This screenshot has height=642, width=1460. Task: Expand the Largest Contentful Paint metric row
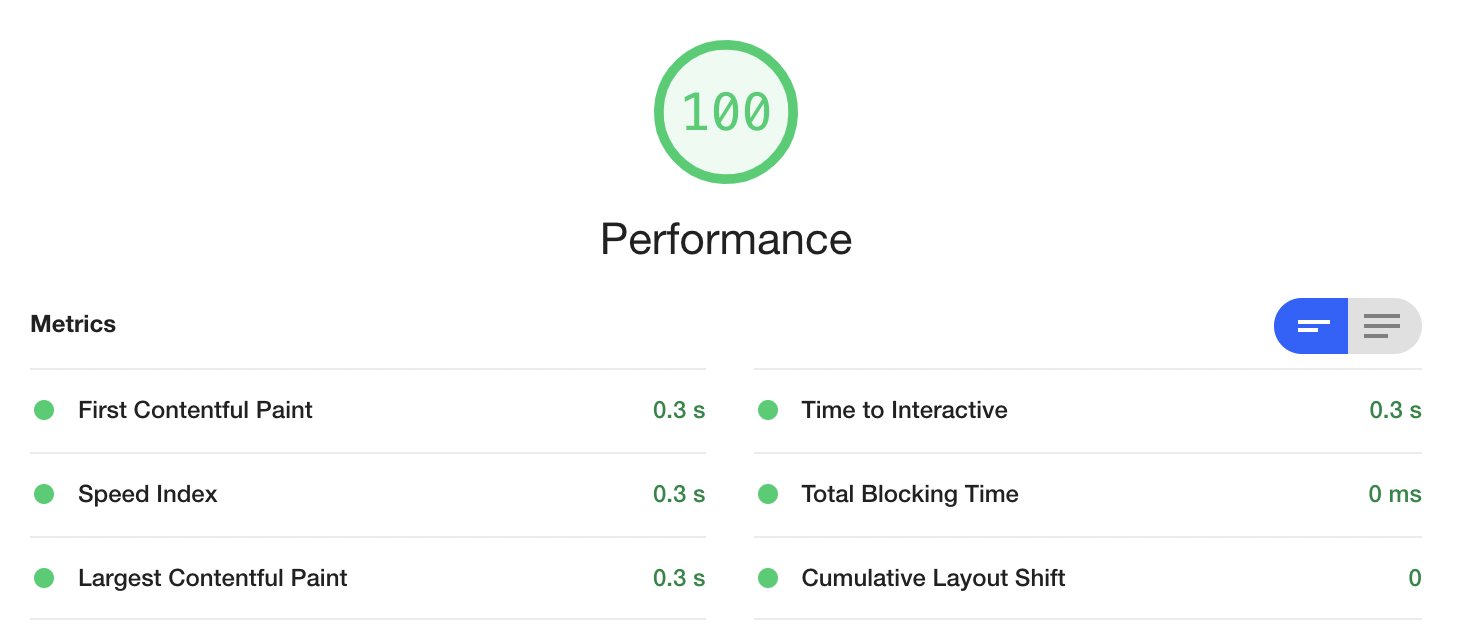(x=368, y=578)
